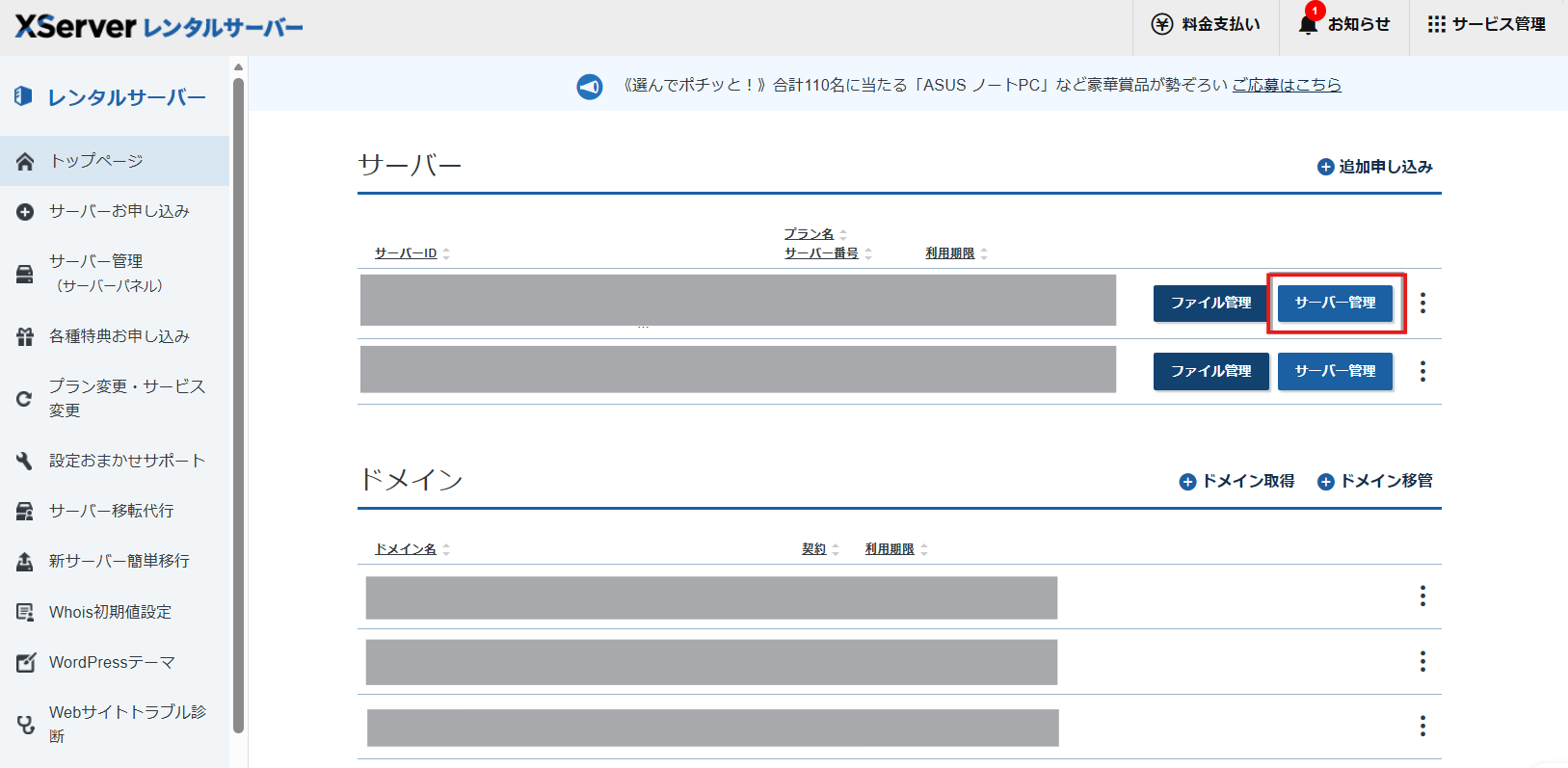Click サーバー管理 button in first server row
1568x768 pixels.
tap(1335, 303)
